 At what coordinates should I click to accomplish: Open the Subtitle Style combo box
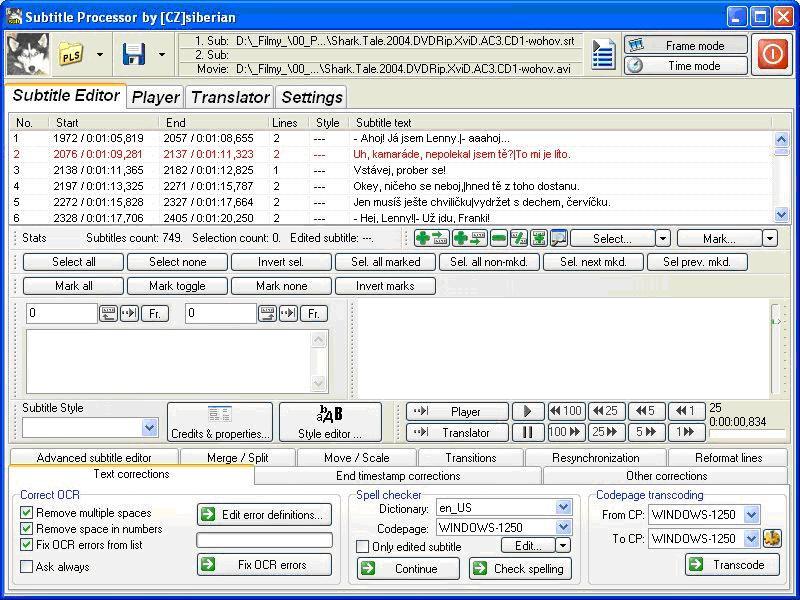pyautogui.click(x=90, y=428)
